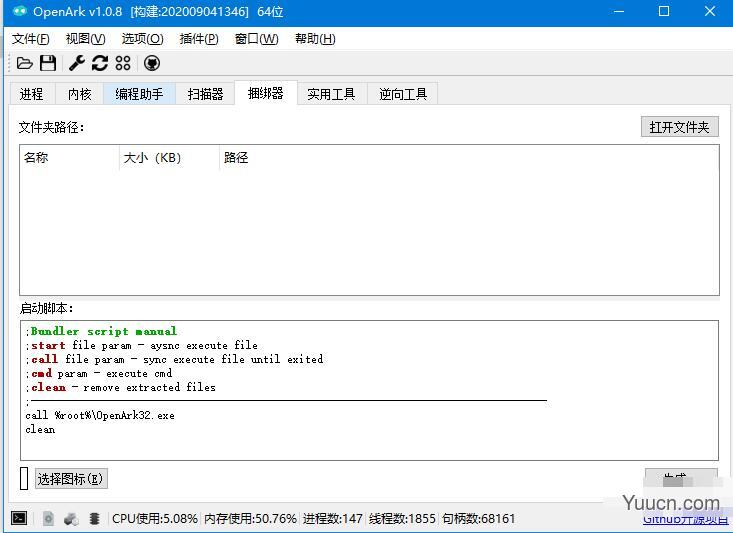Image resolution: width=733 pixels, height=533 pixels.
Task: Click the 选择图标(E) button
Action: point(71,479)
